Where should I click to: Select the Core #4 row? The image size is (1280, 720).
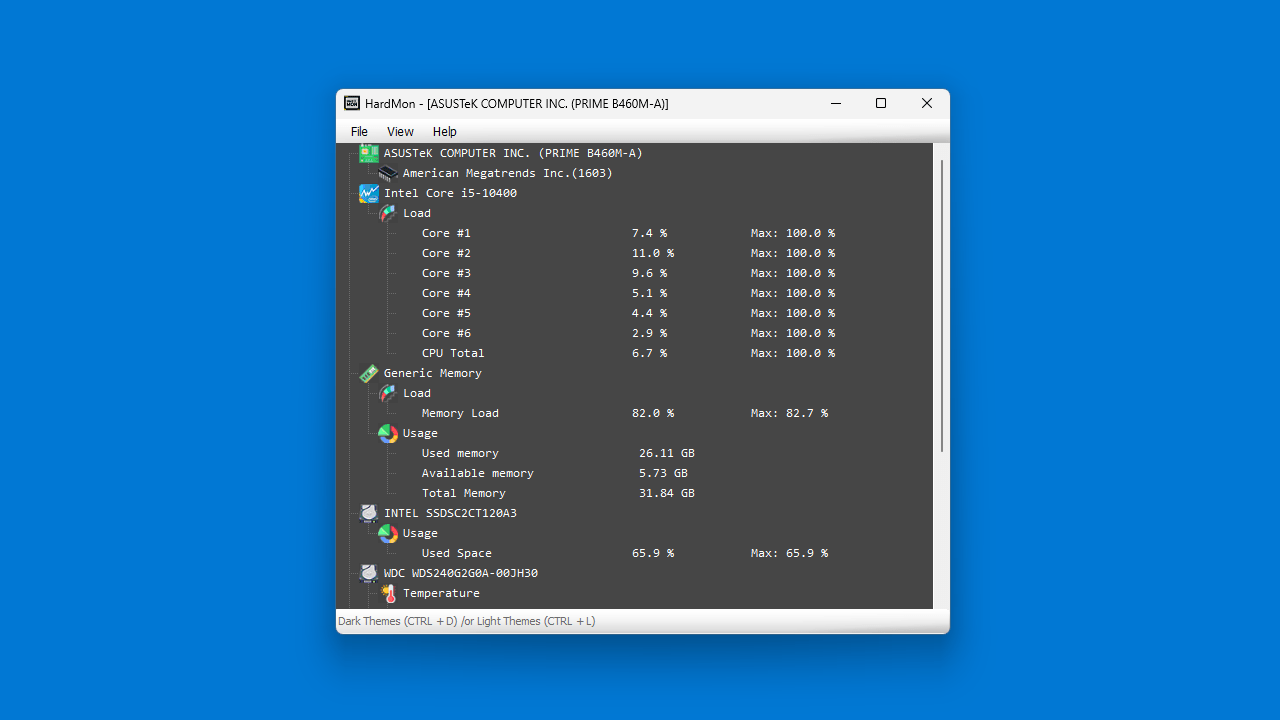(628, 293)
